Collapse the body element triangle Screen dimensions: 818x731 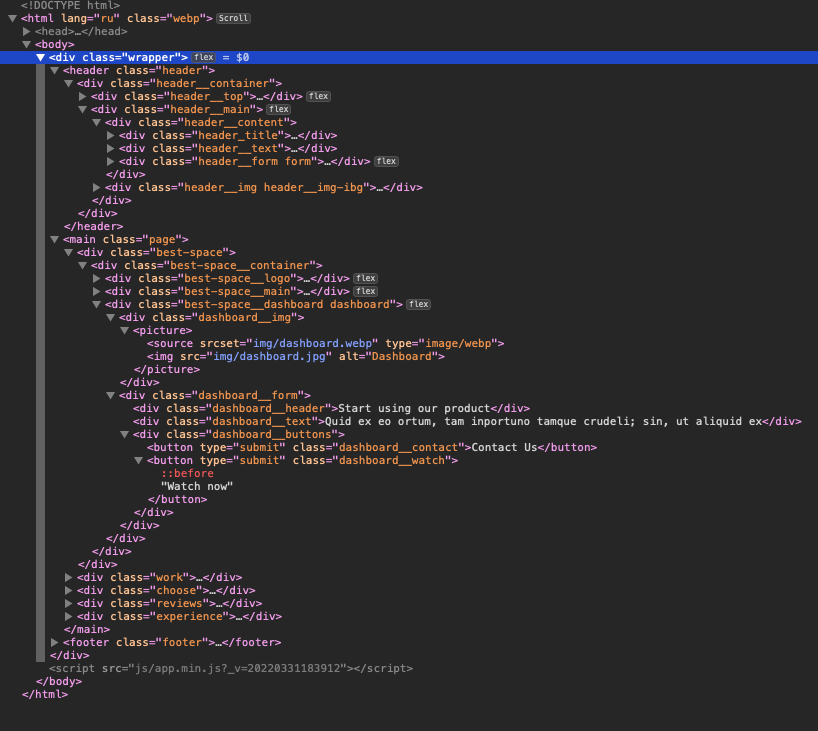[27, 44]
